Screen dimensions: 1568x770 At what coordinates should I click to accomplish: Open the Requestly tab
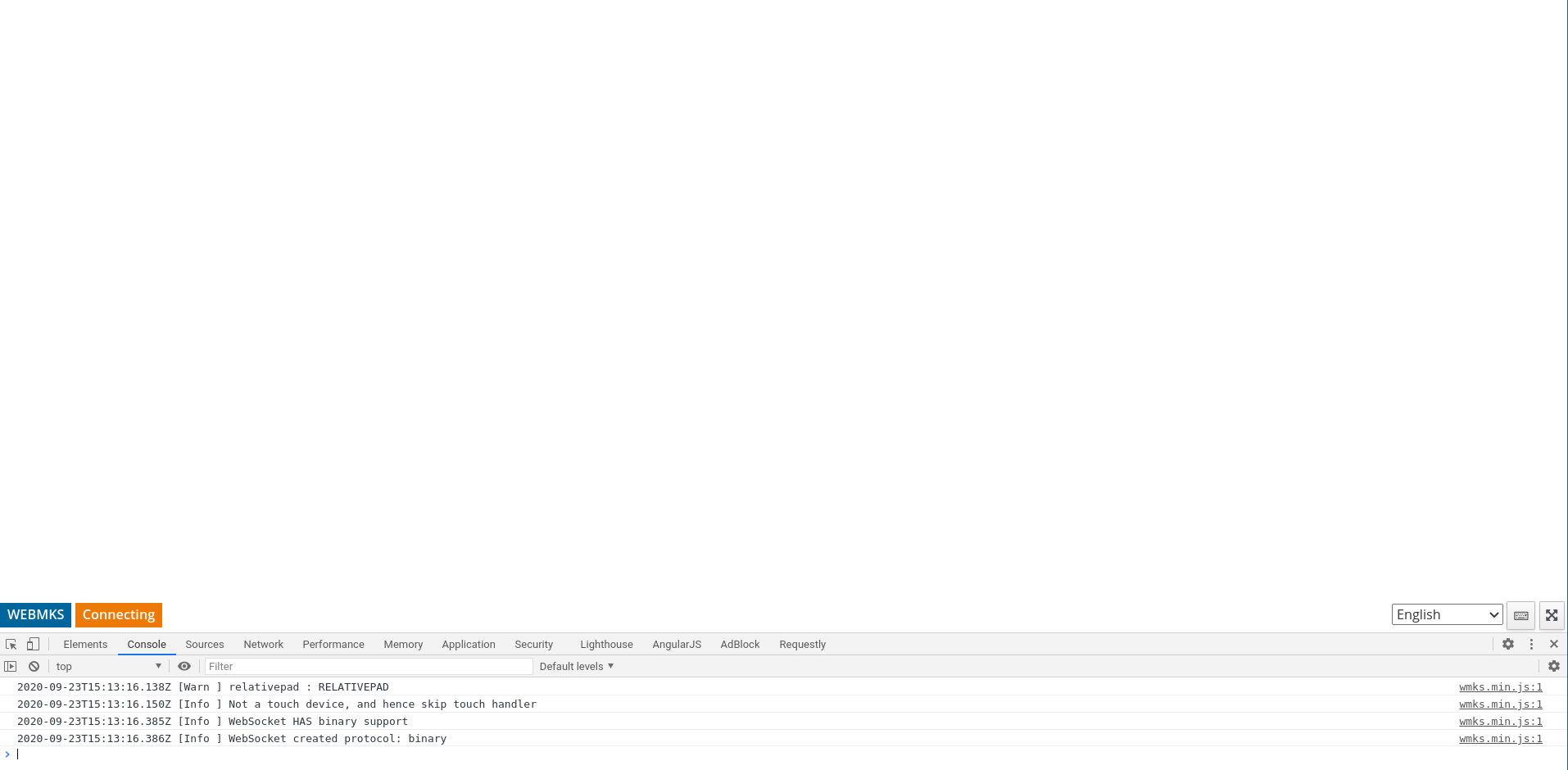coord(803,645)
